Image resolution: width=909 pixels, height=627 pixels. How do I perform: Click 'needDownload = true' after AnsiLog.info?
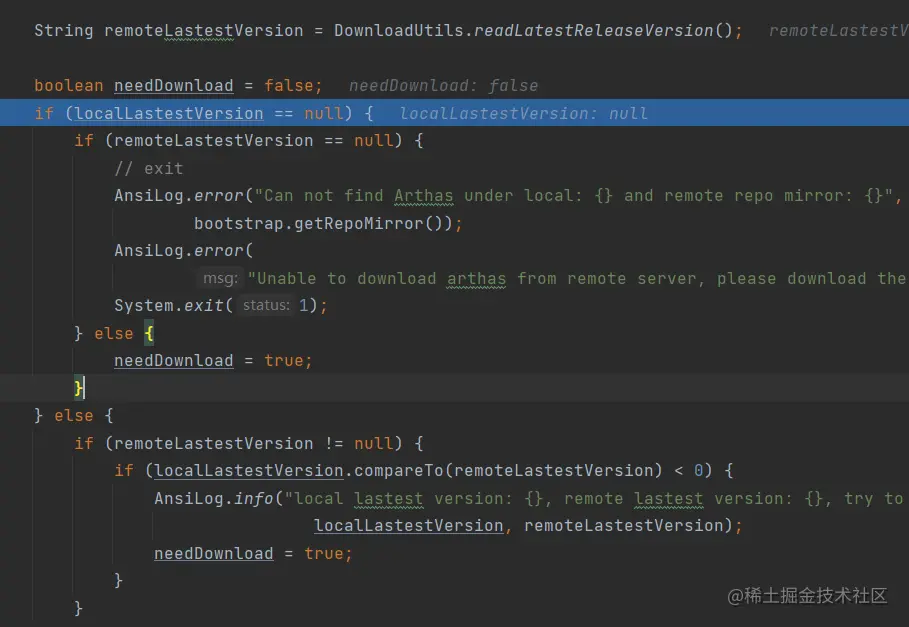248,553
